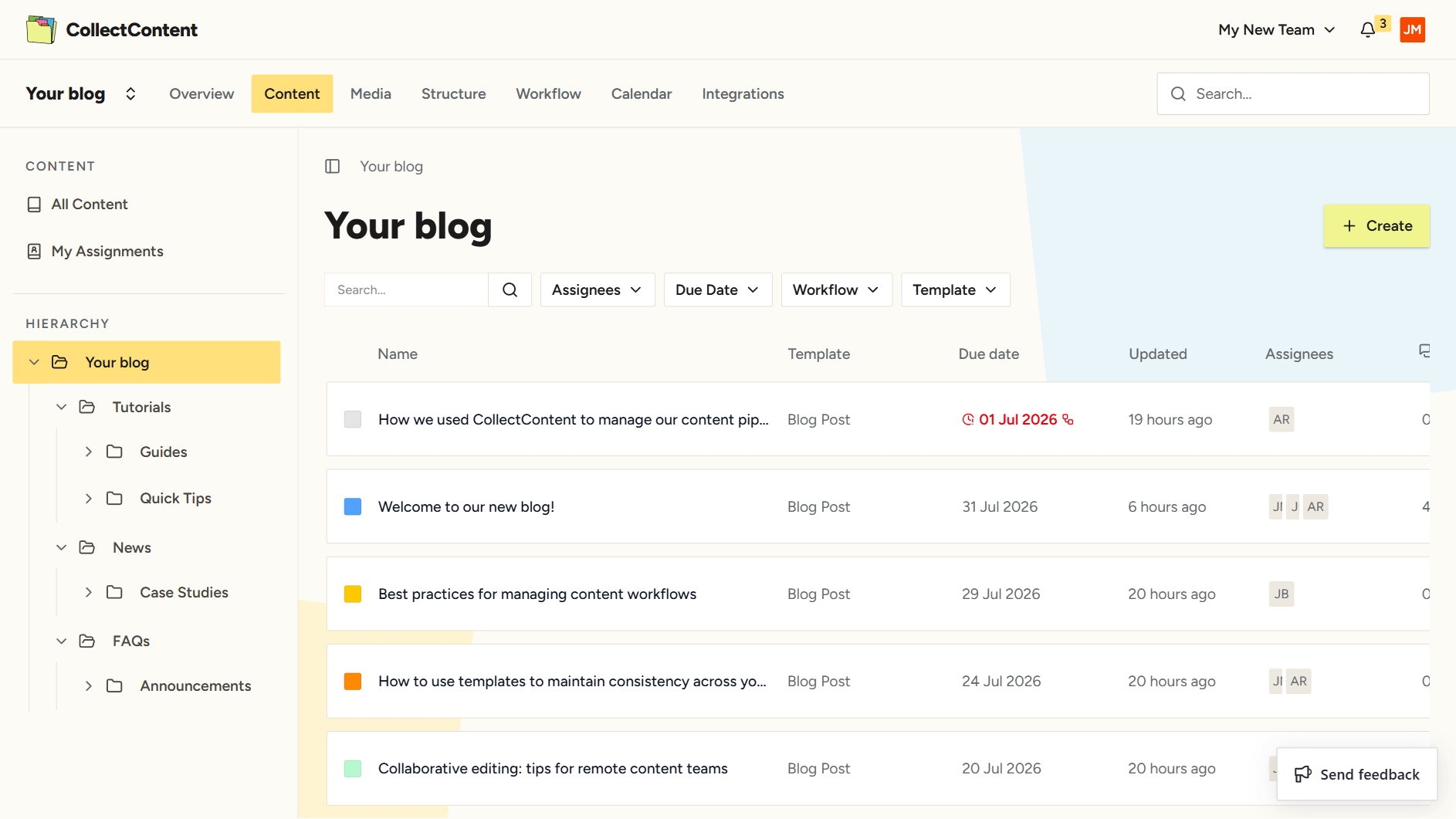The height and width of the screenshot is (819, 1456).
Task: Focus the content list Search field
Action: point(407,289)
